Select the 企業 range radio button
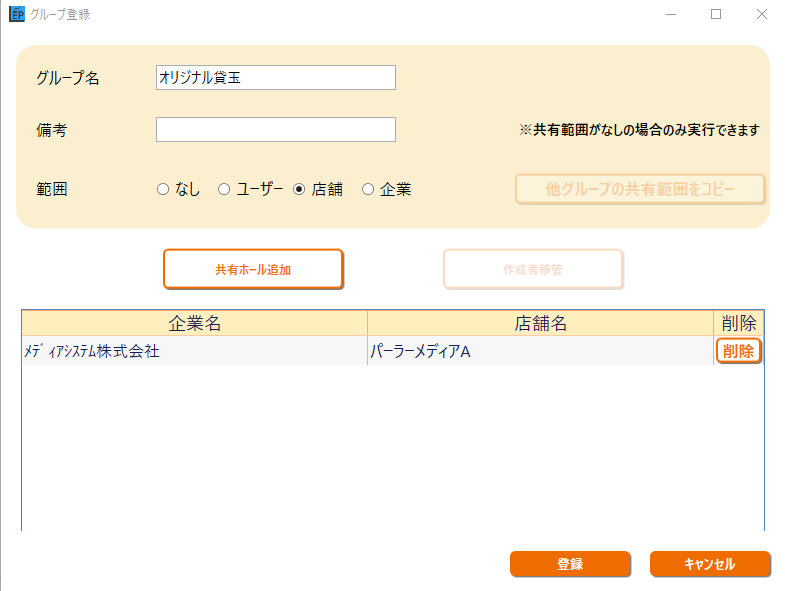The width and height of the screenshot is (785, 591). [368, 189]
